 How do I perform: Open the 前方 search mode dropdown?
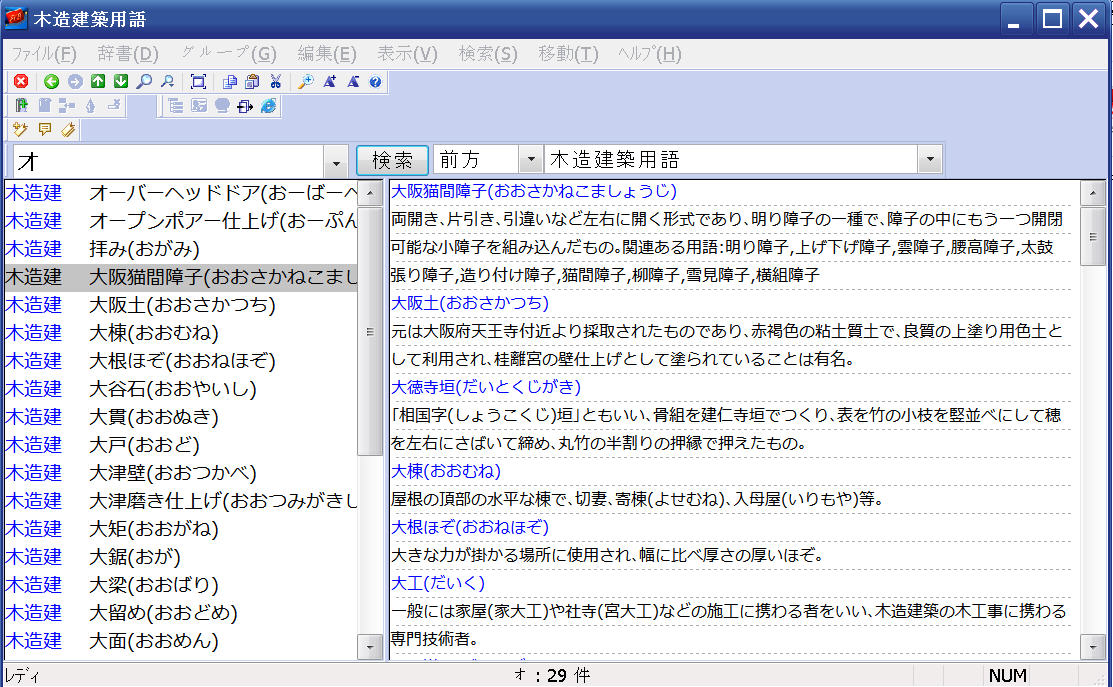click(x=530, y=160)
